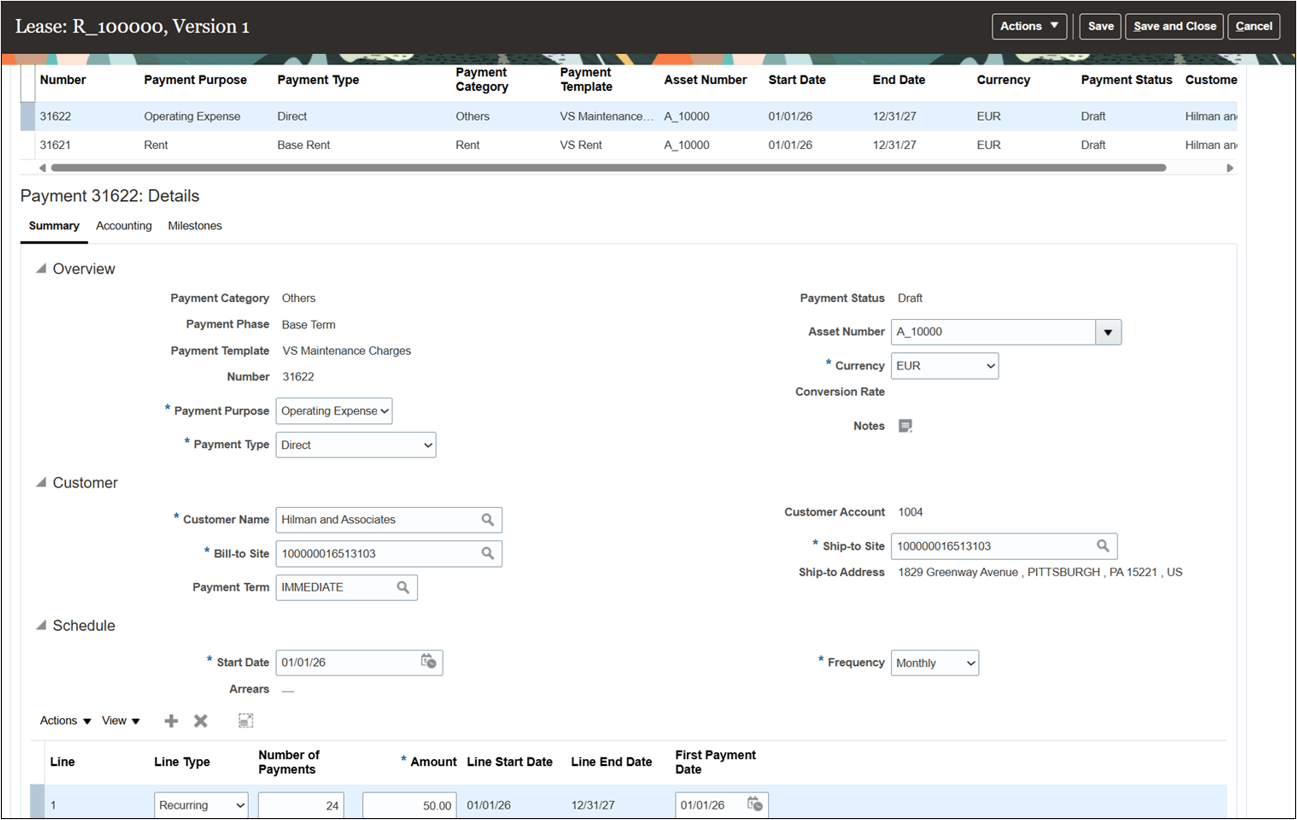Click the Cancel button
This screenshot has height=820, width=1297.
tap(1253, 26)
